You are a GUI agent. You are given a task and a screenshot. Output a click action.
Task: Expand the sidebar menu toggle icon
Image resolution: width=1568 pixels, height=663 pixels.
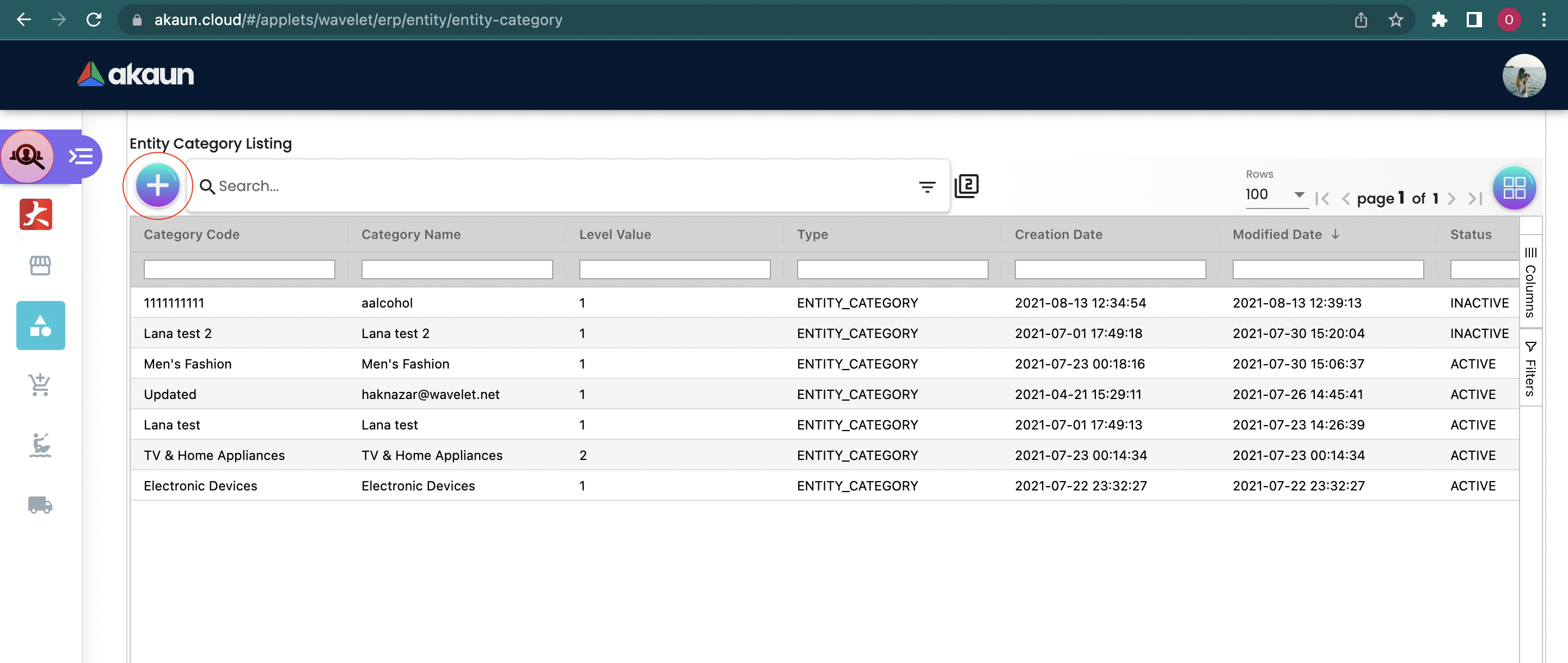coord(81,156)
